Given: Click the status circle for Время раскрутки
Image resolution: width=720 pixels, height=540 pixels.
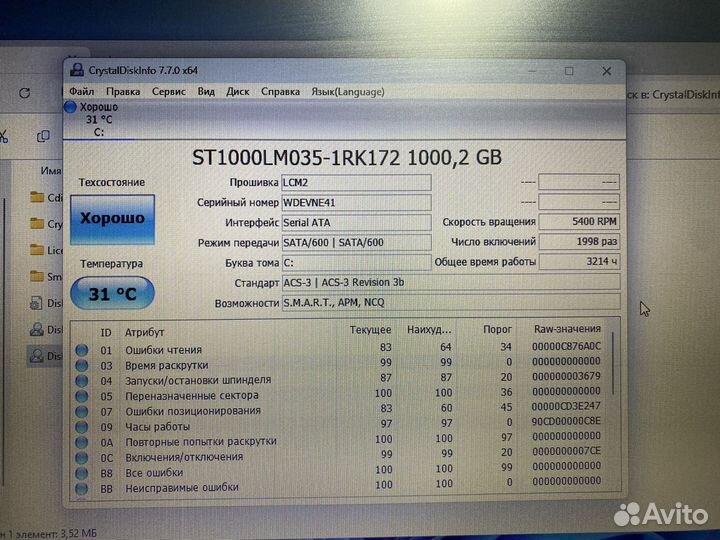Looking at the screenshot, I should pyautogui.click(x=82, y=366).
